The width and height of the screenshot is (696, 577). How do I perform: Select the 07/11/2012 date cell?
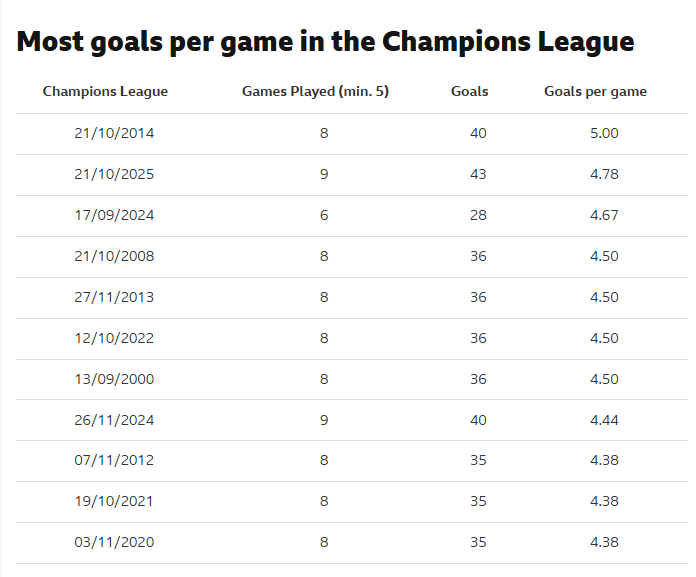[x=114, y=461]
